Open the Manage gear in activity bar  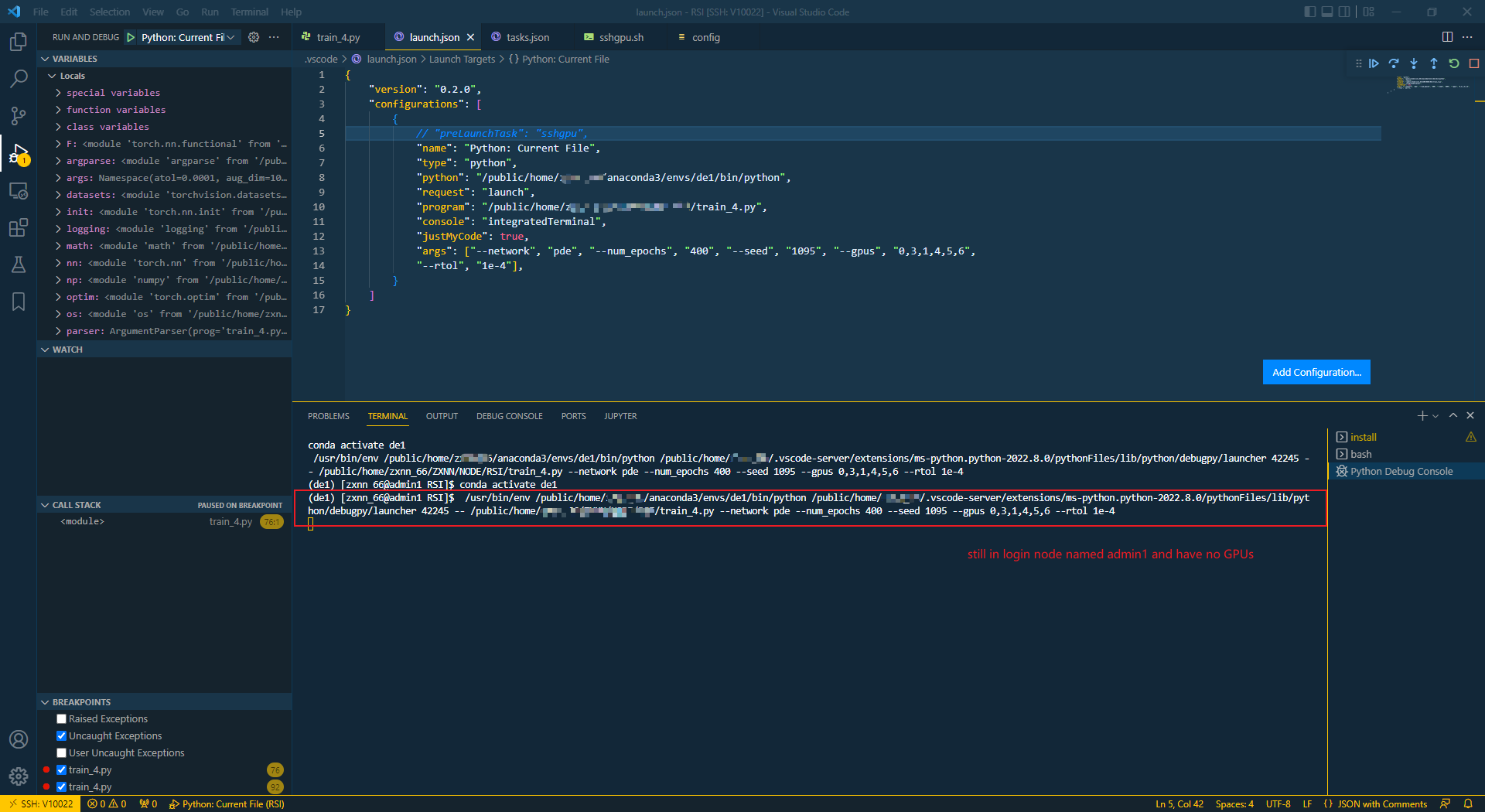click(19, 776)
